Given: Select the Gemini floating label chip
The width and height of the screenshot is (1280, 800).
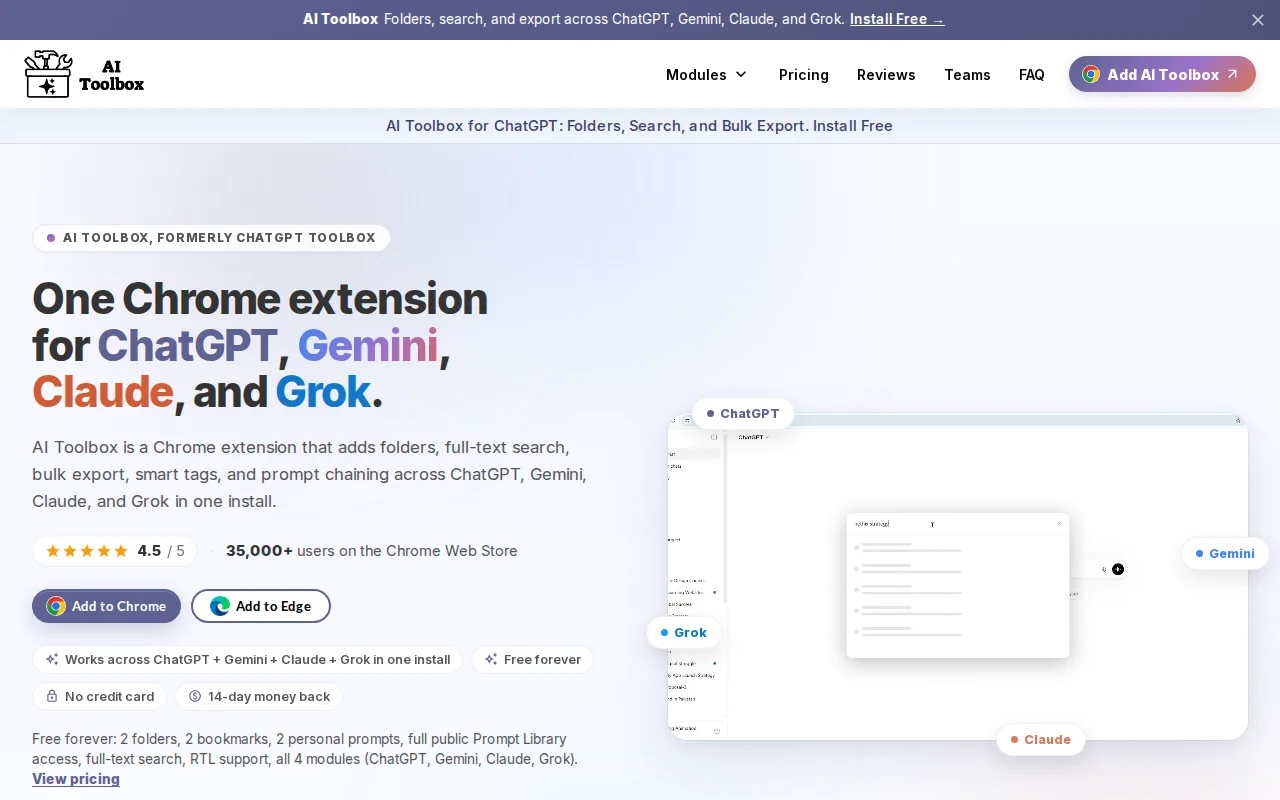Looking at the screenshot, I should coord(1225,553).
